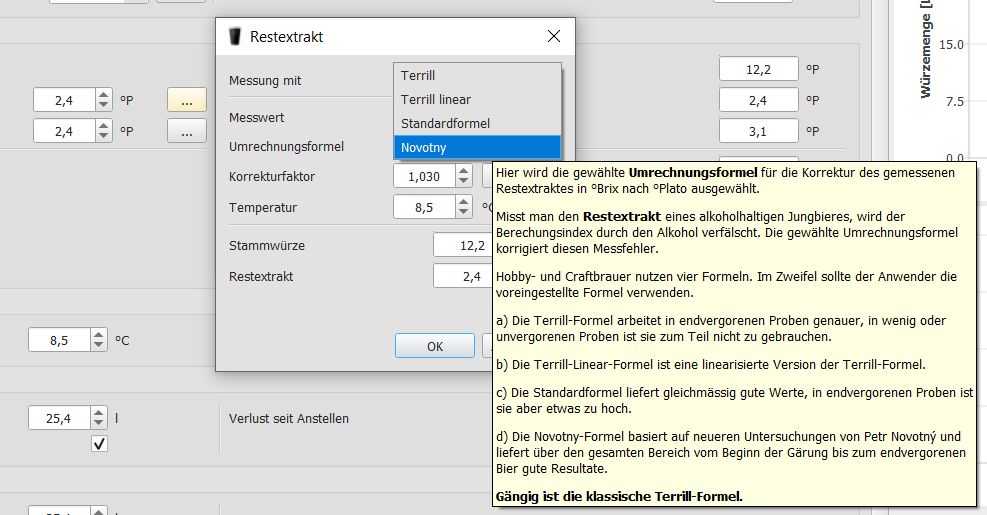
Task: Close the Restextrakt dialog with X
Action: (553, 36)
